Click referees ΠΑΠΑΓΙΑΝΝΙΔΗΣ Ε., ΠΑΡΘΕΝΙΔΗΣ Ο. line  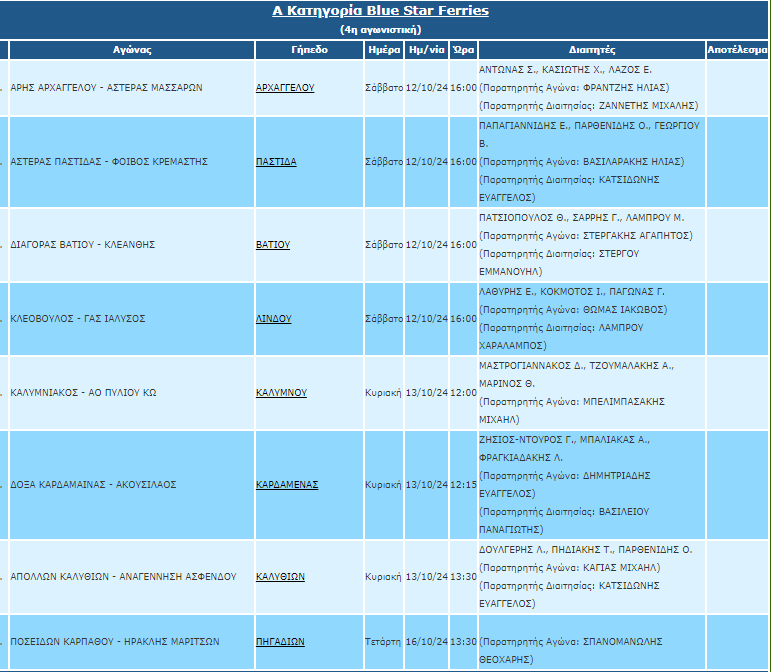589,126
